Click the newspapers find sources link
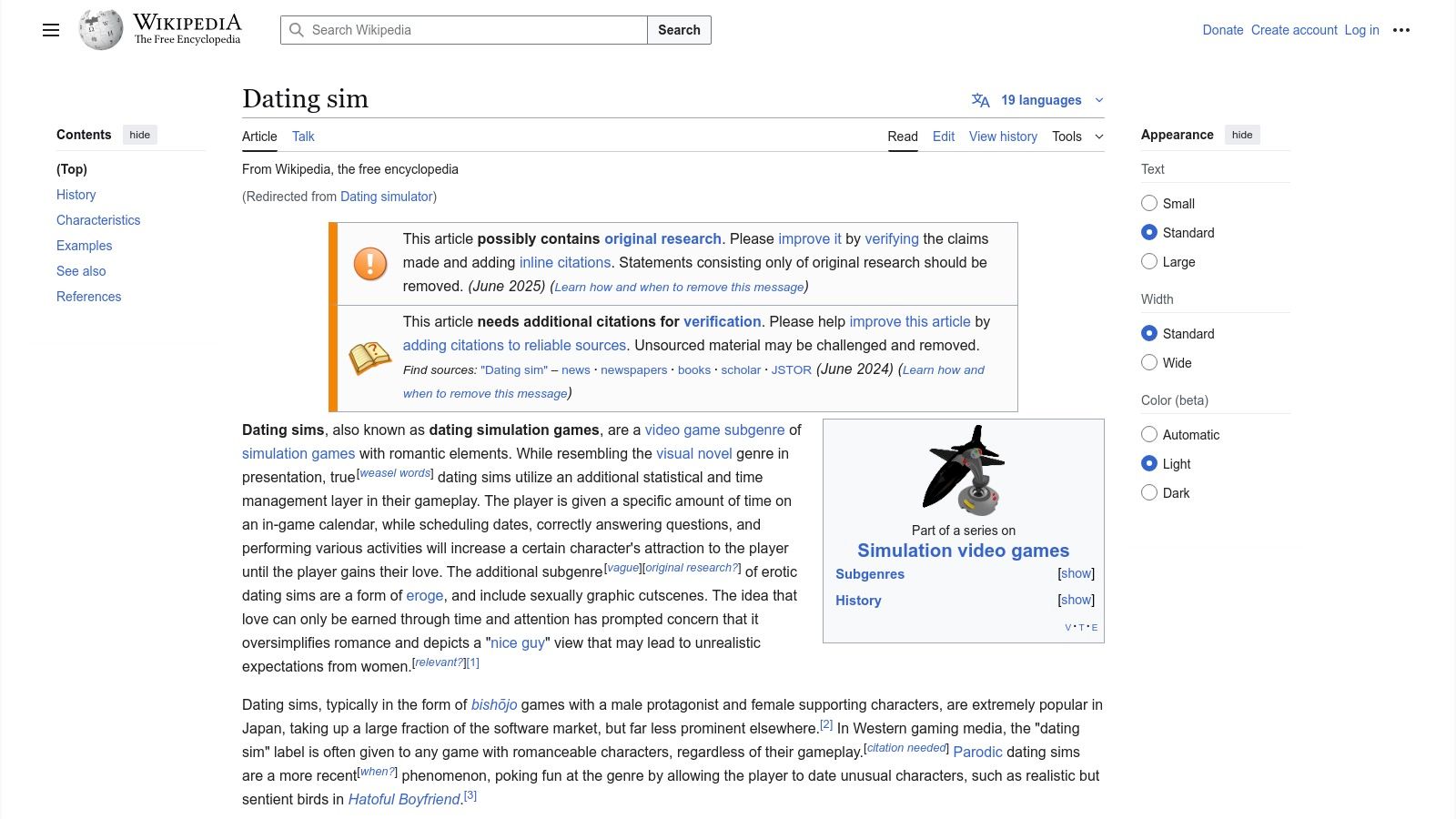Image resolution: width=1456 pixels, height=819 pixels. point(634,370)
